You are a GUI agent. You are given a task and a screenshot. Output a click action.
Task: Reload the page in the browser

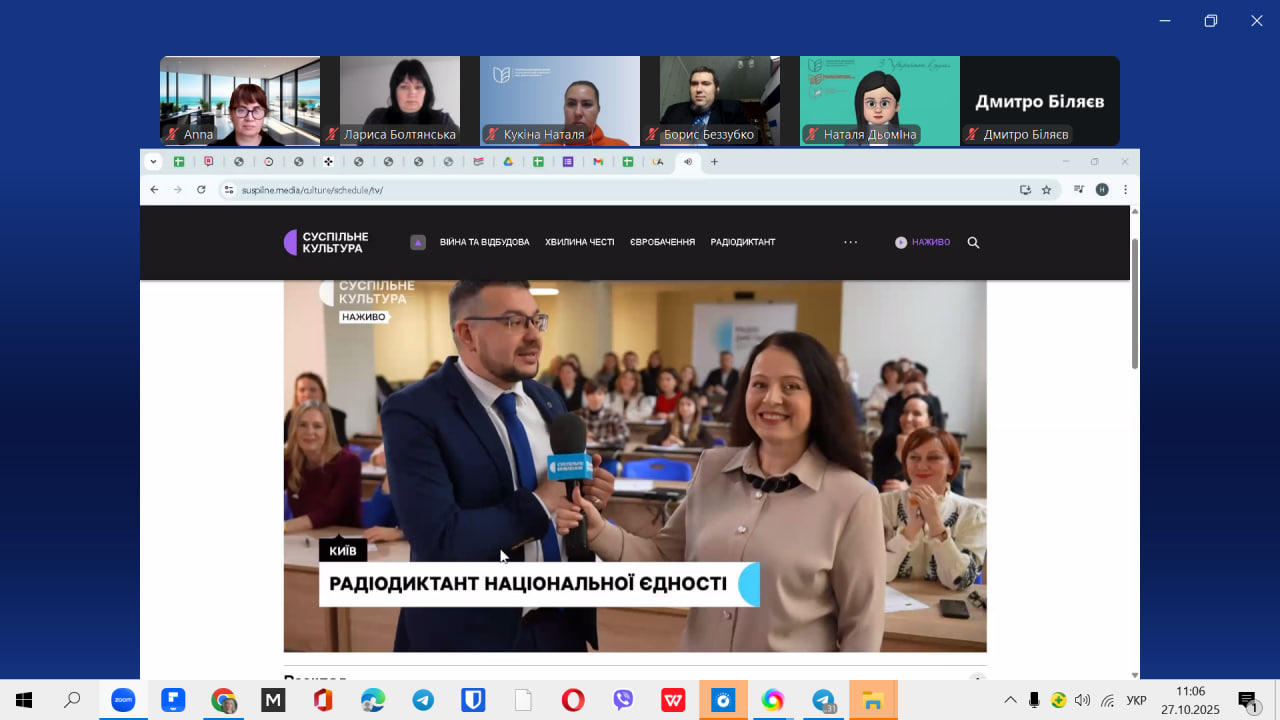(x=201, y=189)
